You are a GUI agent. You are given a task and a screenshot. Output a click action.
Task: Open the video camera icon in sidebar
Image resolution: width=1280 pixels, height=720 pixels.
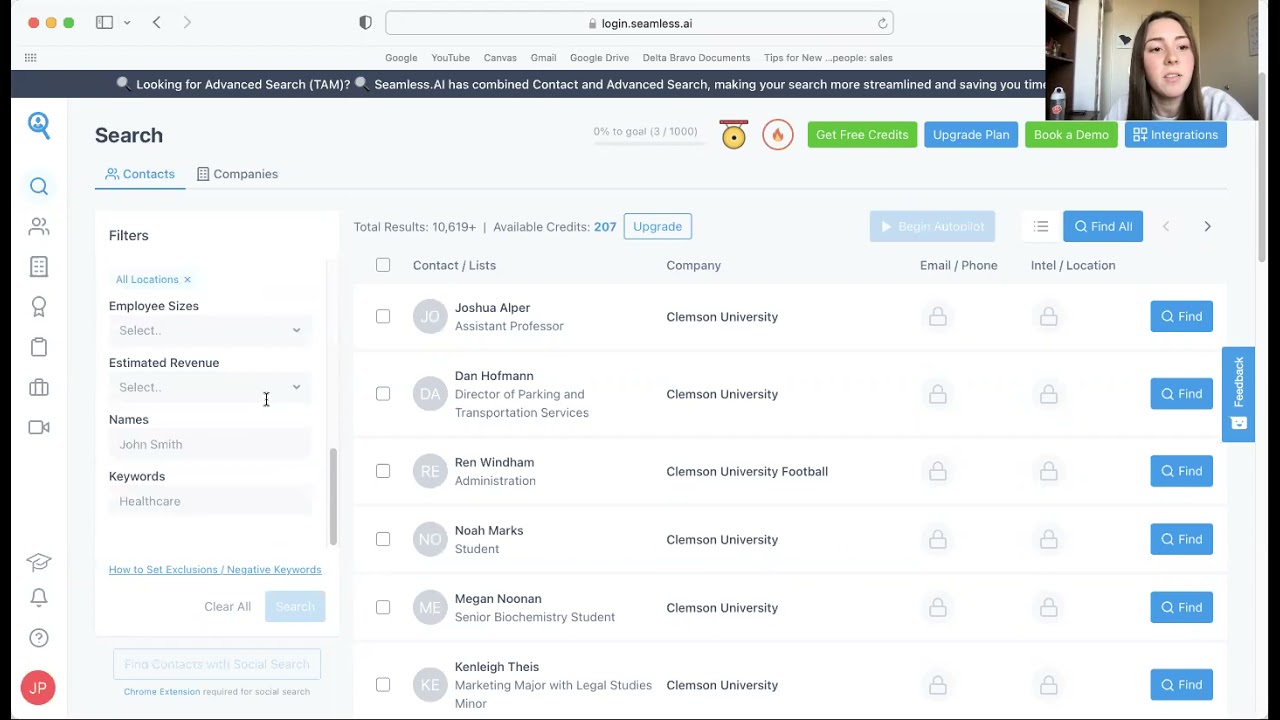[x=39, y=427]
